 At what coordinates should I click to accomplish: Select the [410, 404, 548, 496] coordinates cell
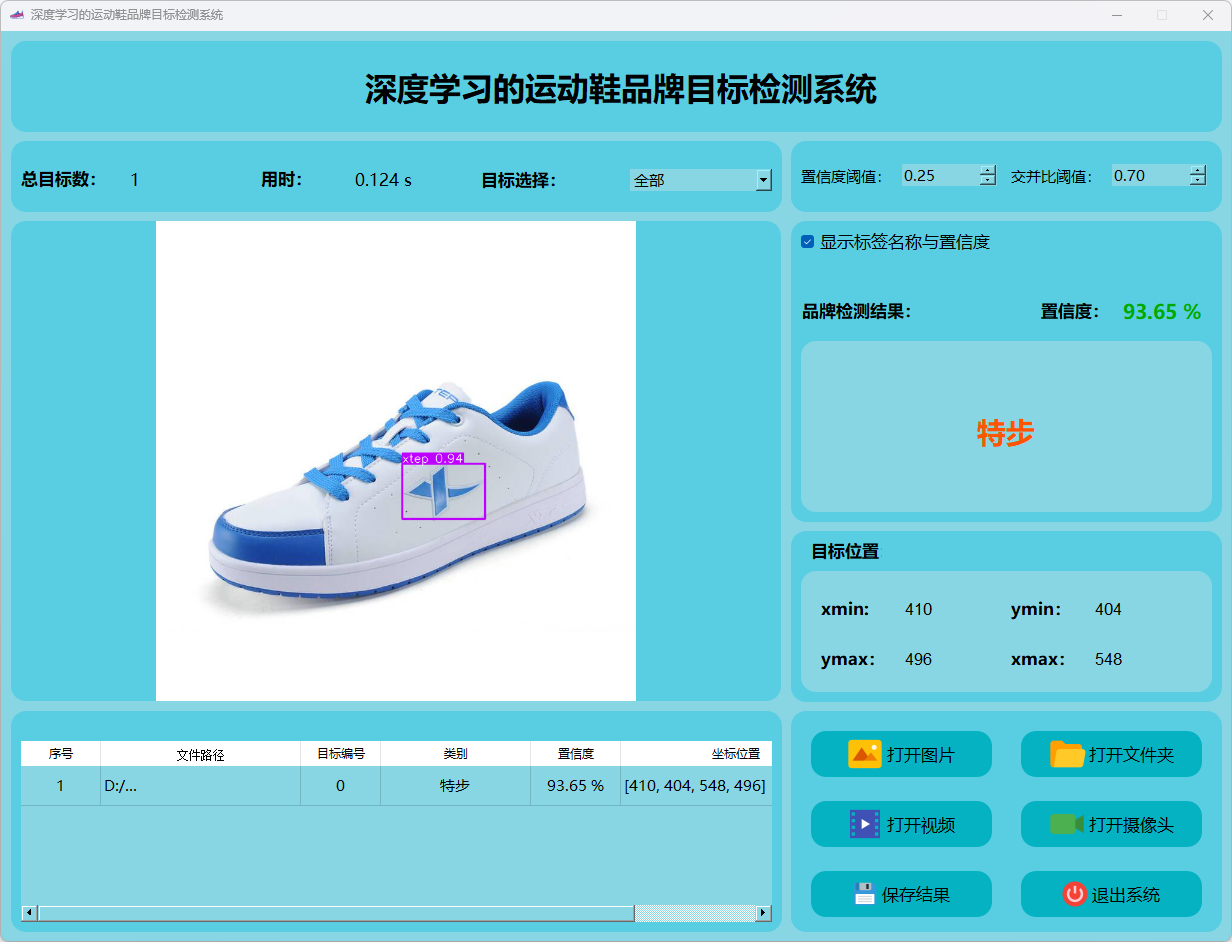point(696,786)
